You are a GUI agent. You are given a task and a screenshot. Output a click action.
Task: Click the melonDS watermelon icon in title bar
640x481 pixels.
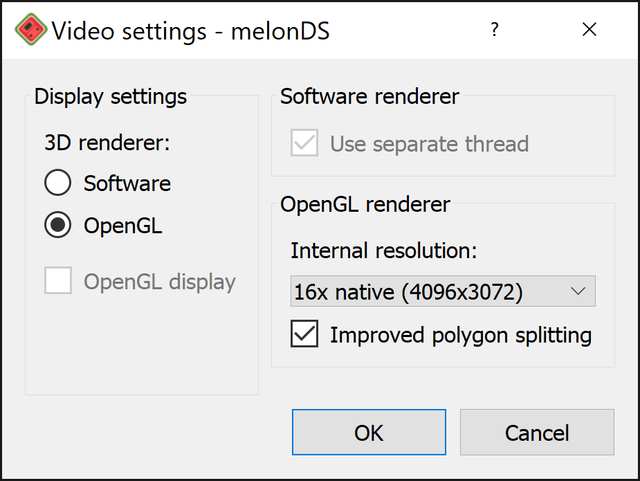(x=31, y=29)
